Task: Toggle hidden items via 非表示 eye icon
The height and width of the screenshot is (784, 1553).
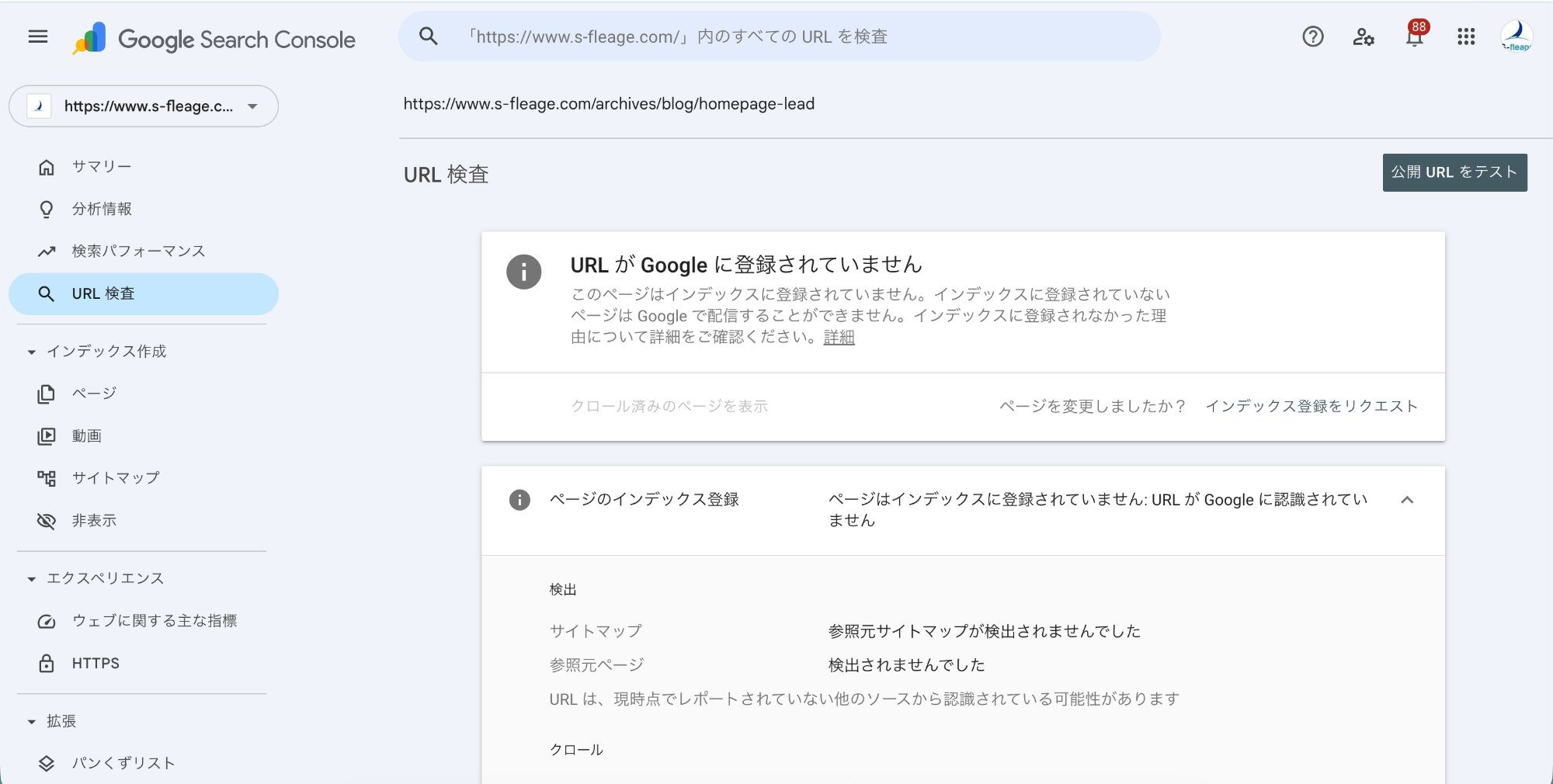Action: (x=47, y=520)
